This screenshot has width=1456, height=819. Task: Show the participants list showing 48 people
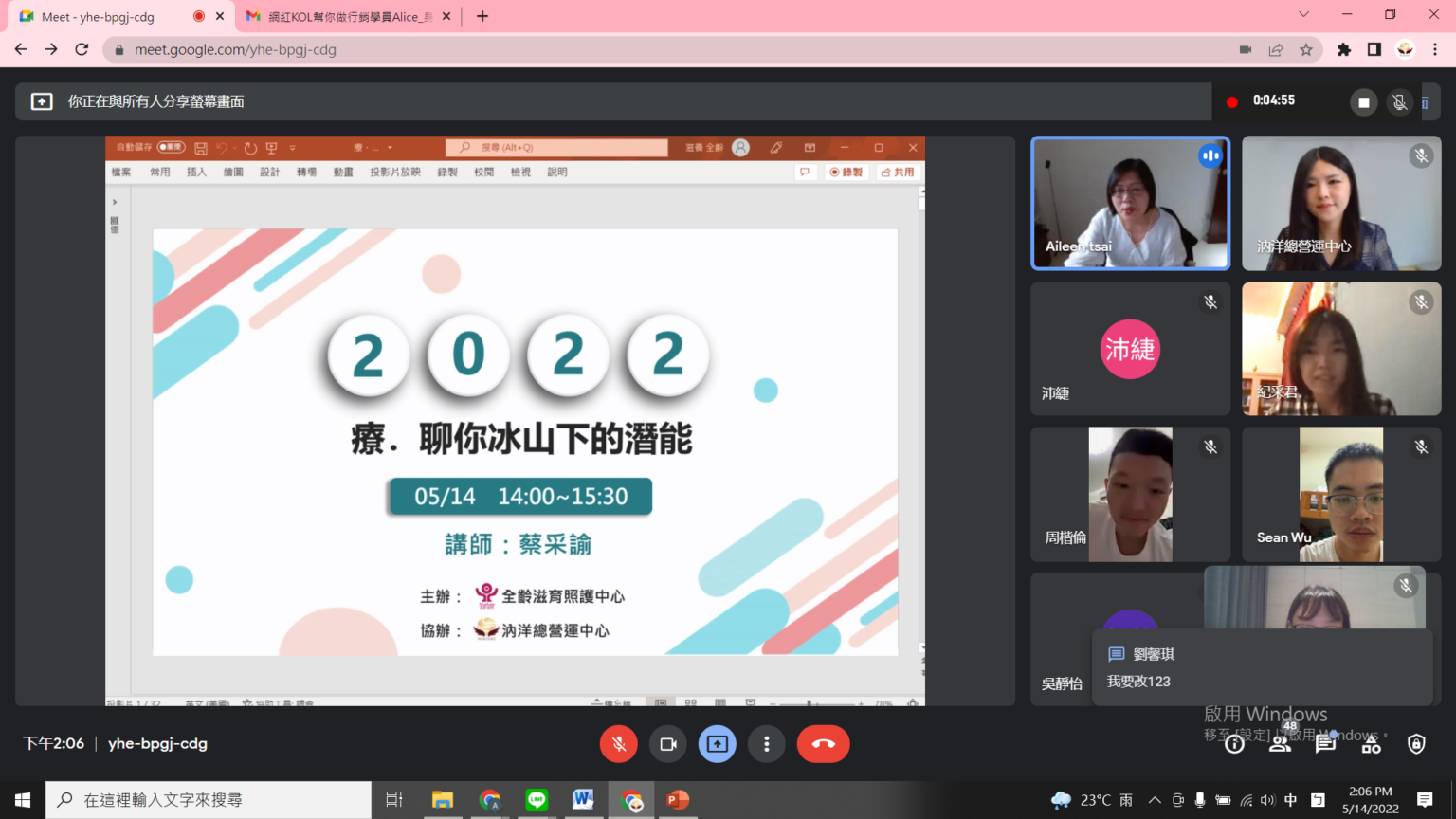click(x=1279, y=744)
